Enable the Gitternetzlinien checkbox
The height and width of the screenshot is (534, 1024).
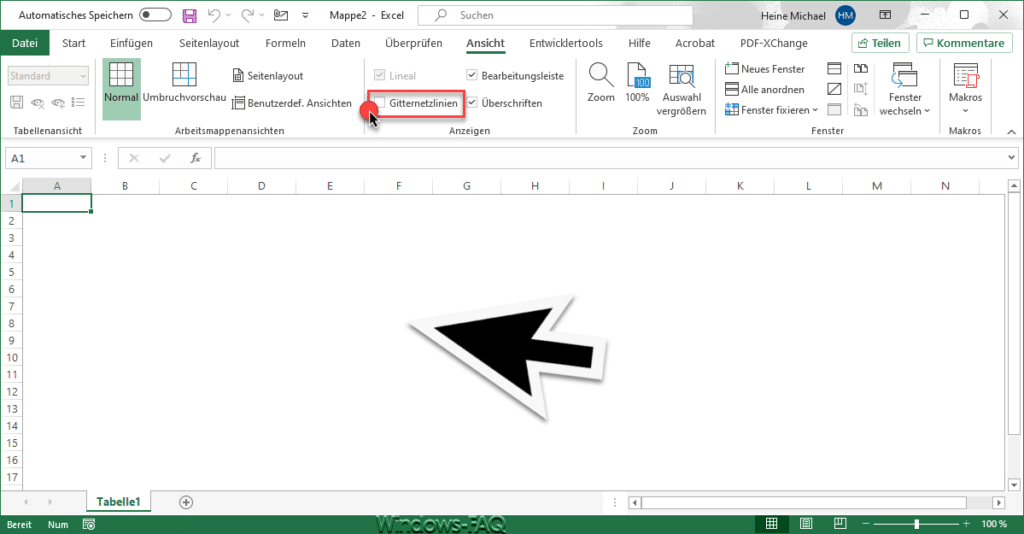(379, 102)
